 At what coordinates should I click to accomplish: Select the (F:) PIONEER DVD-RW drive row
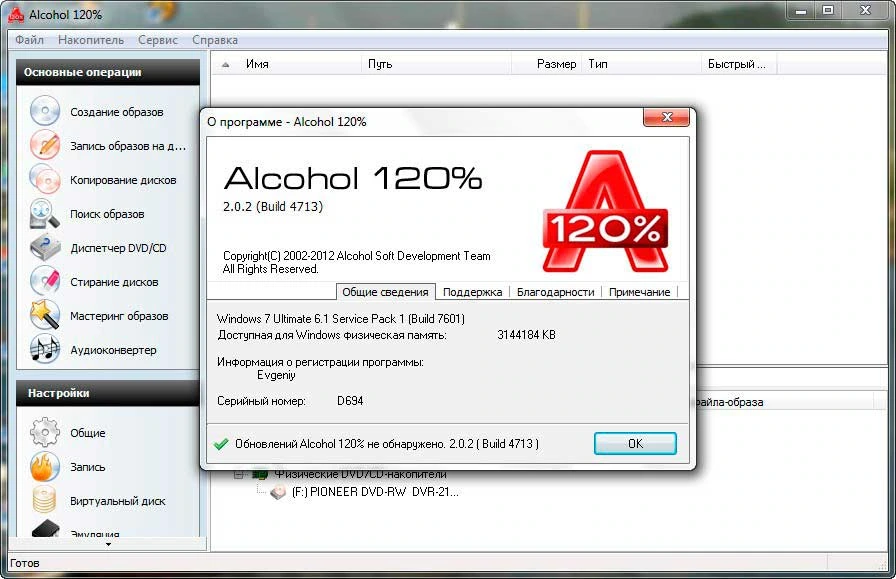coord(375,492)
